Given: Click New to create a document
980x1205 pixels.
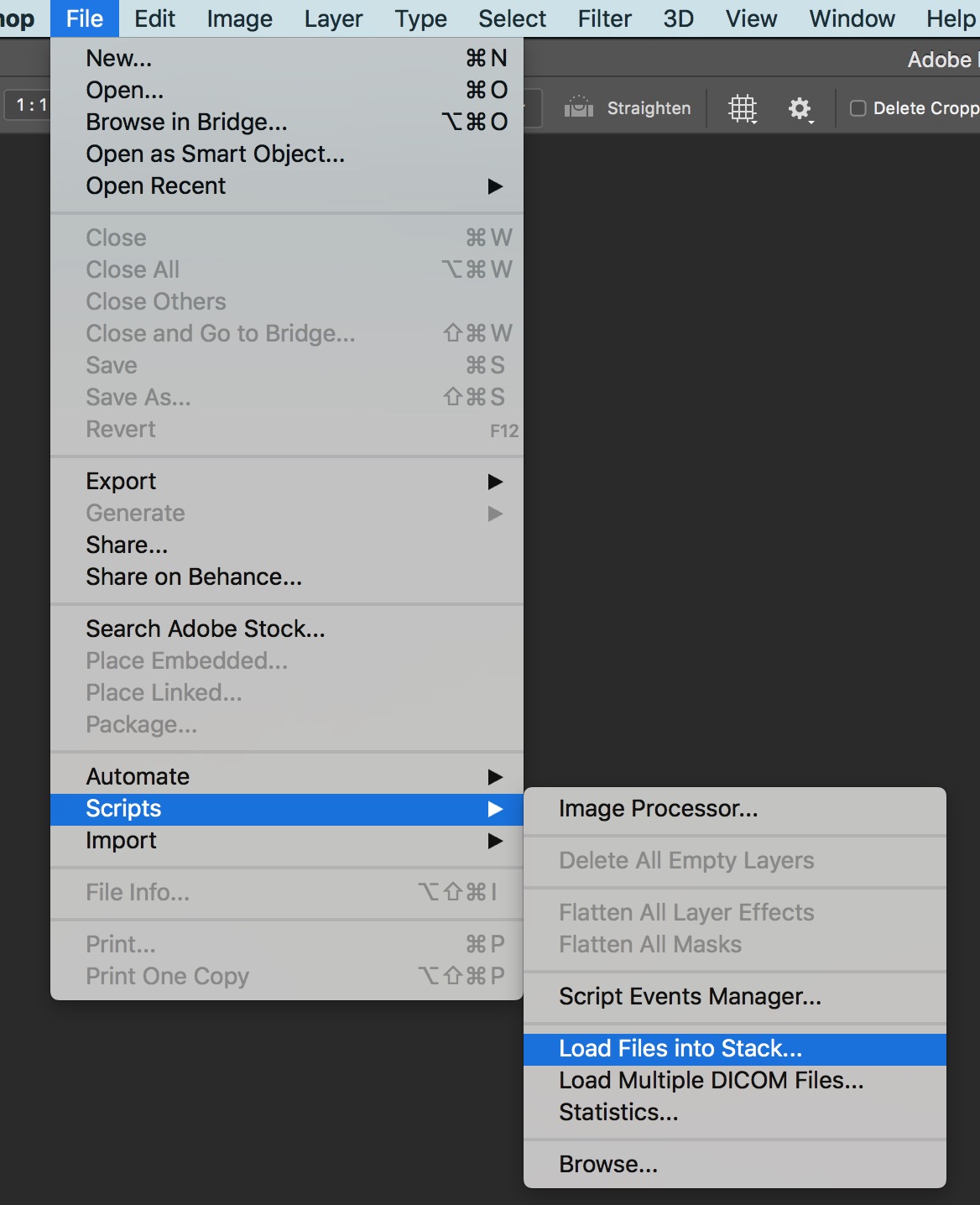Looking at the screenshot, I should tap(118, 57).
